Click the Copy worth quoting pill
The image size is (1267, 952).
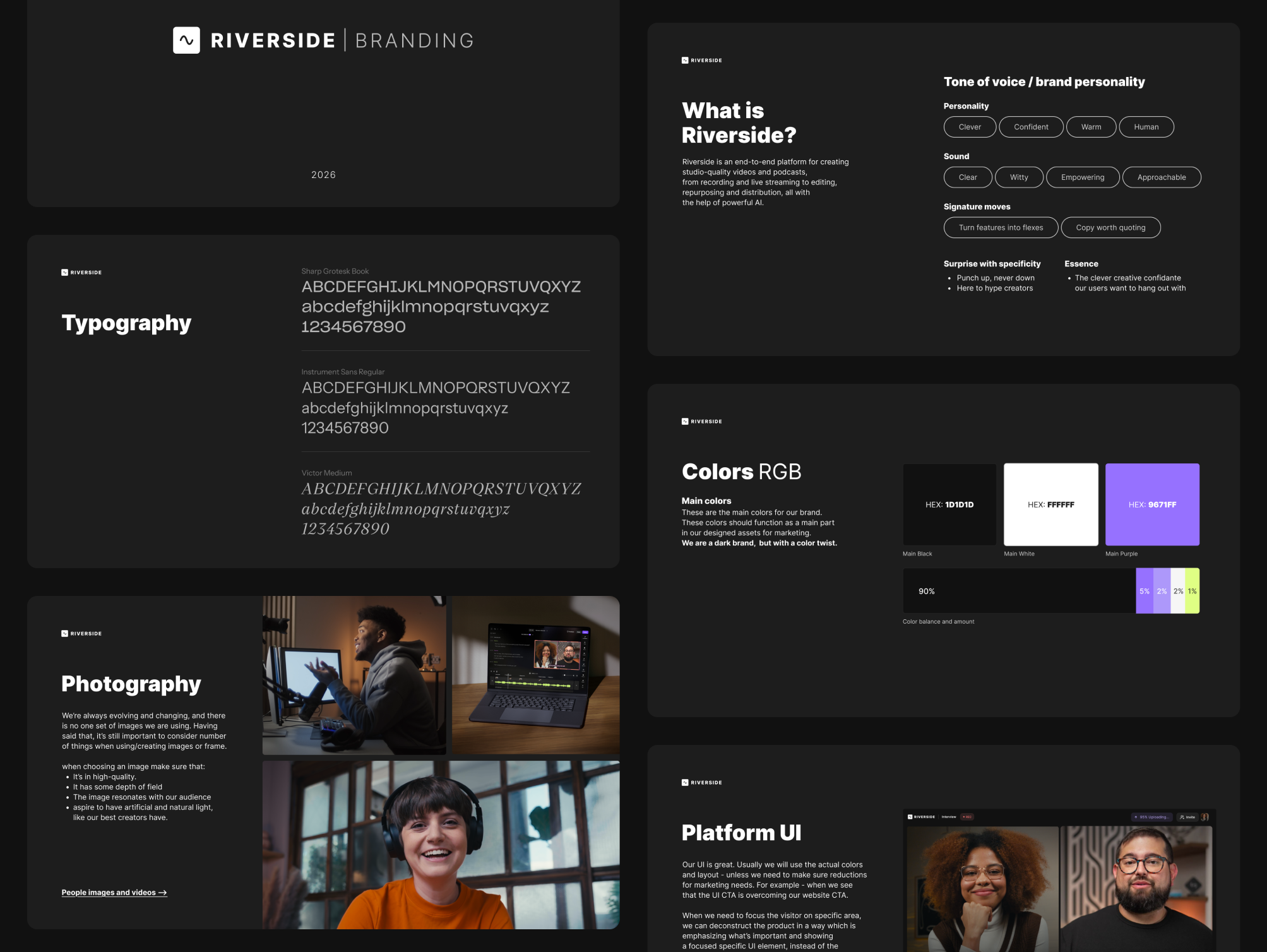pos(1110,228)
